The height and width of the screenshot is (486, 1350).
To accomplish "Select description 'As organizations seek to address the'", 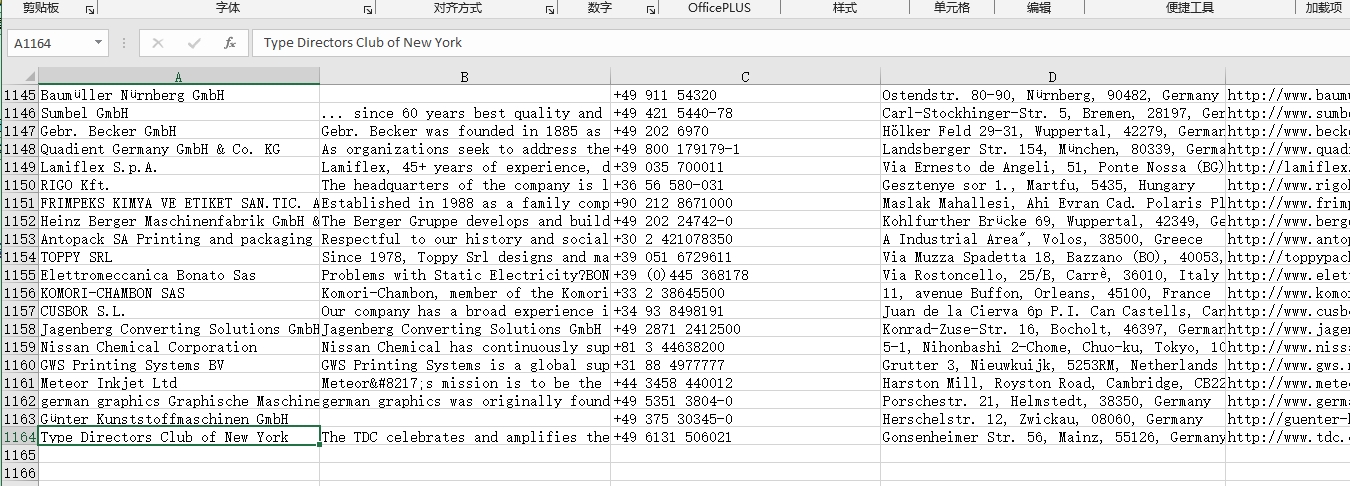I will coord(465,149).
